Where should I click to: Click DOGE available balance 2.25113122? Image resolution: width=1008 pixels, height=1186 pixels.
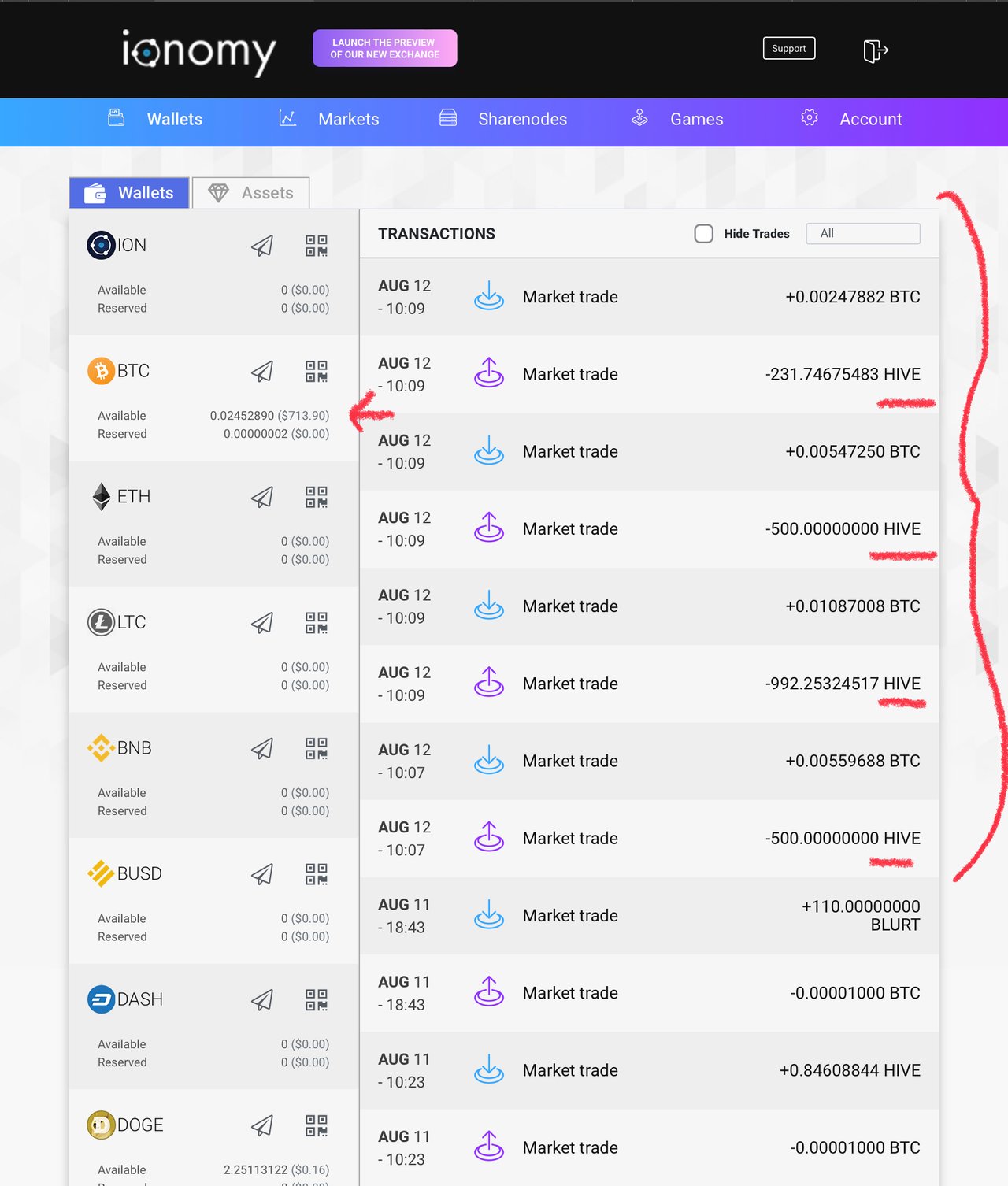point(276,1170)
